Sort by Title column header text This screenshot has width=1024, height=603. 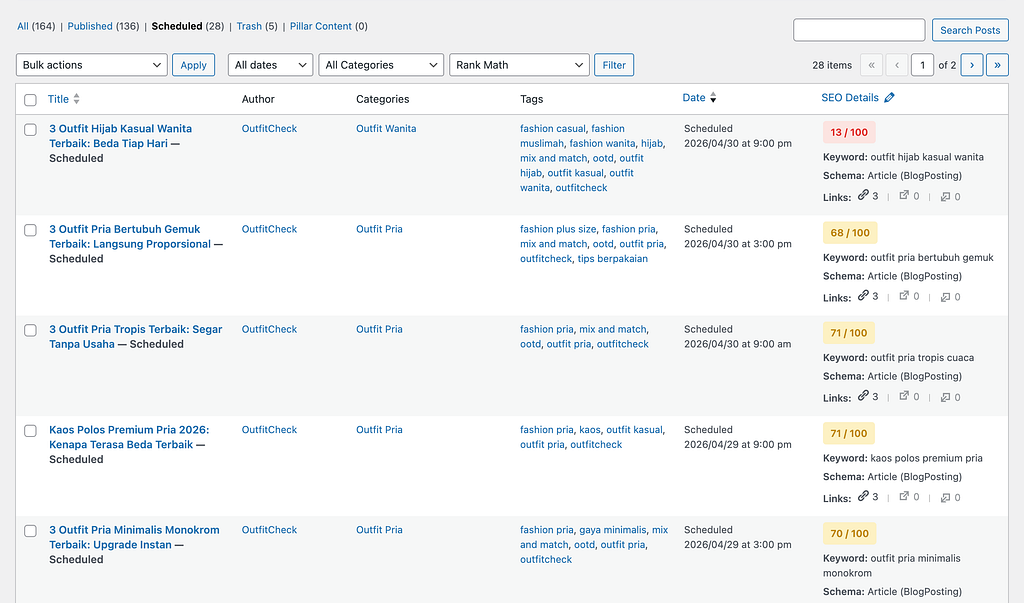point(58,99)
